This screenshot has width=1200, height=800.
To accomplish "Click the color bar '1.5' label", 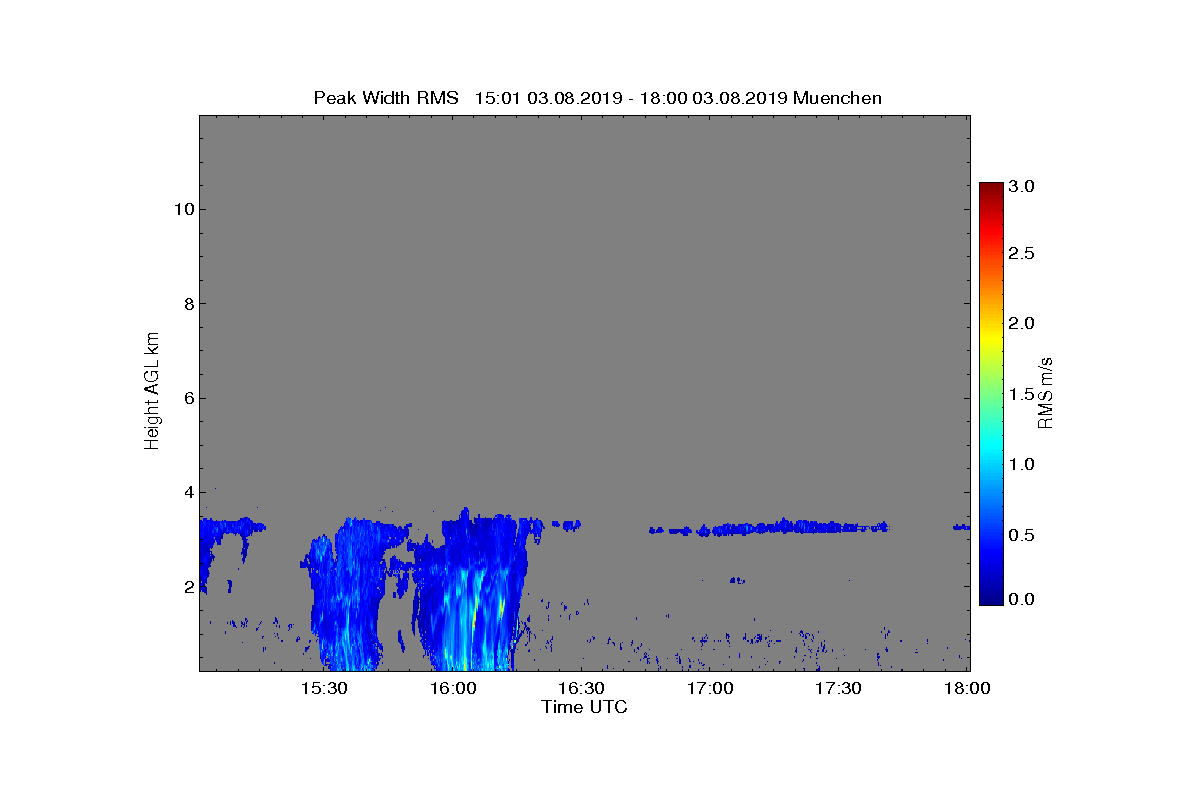I will pos(1021,394).
